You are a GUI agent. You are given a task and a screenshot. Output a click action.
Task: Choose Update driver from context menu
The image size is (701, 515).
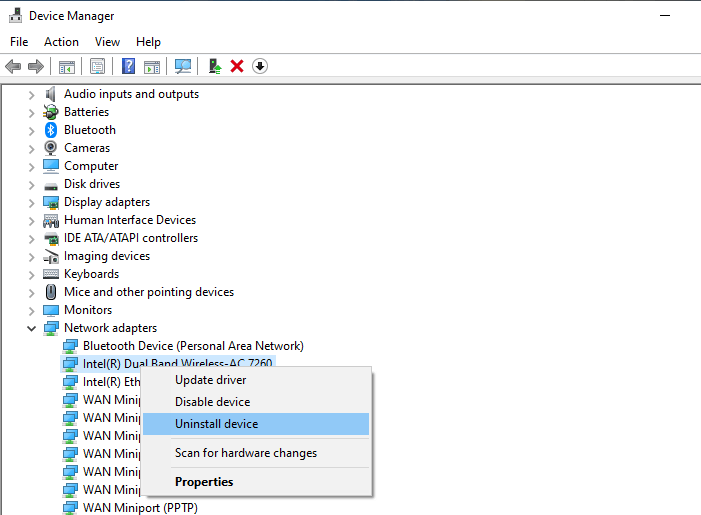[x=256, y=380]
